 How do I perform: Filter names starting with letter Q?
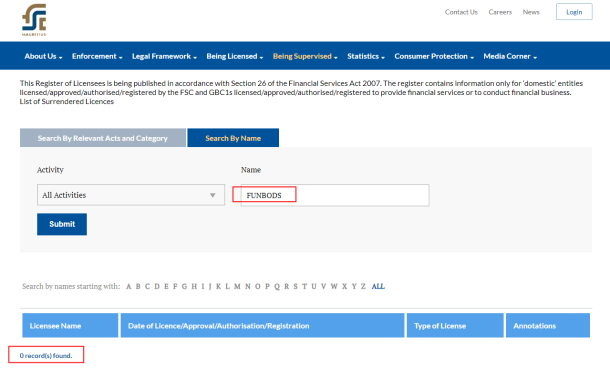click(277, 287)
